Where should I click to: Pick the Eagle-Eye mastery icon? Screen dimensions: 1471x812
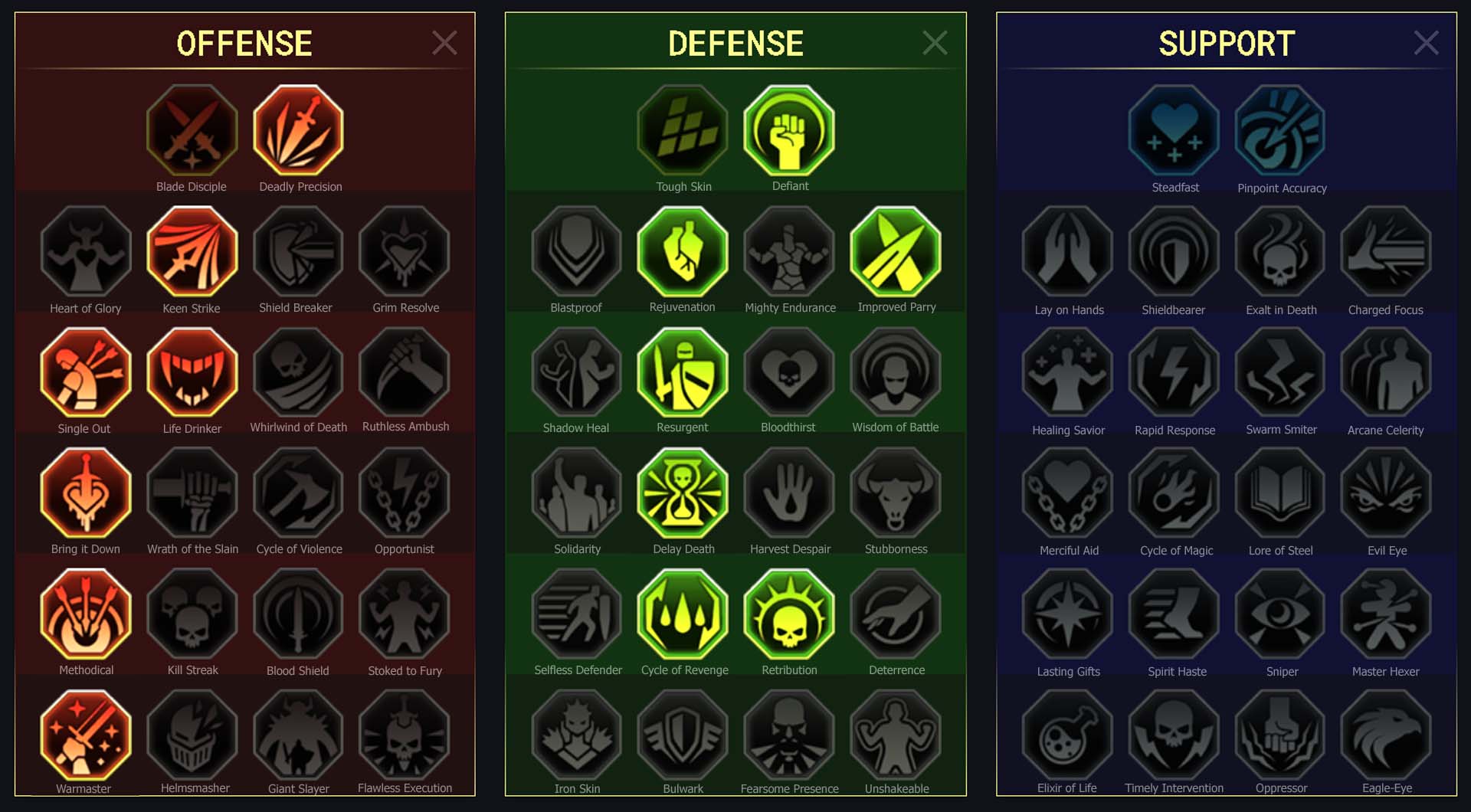click(1386, 735)
